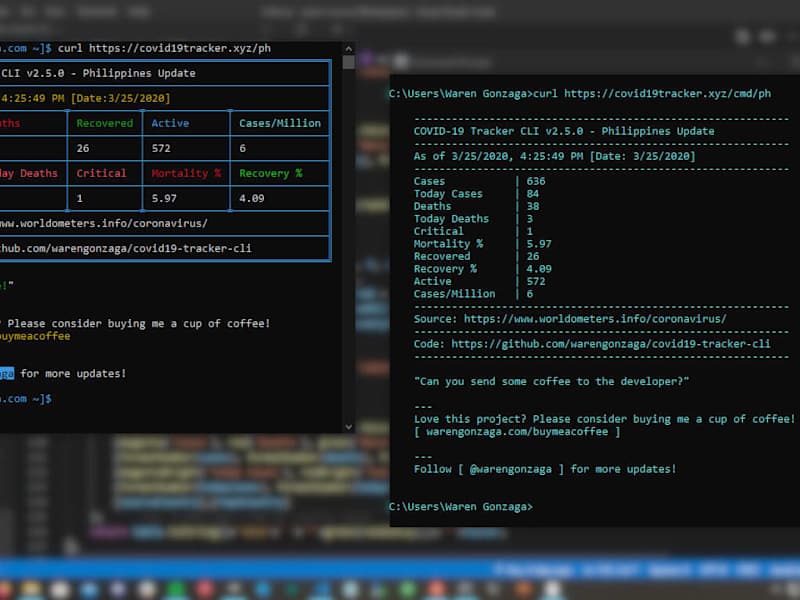Click warengonzaga.com/buymeacoffee link in right terminal

tap(517, 432)
